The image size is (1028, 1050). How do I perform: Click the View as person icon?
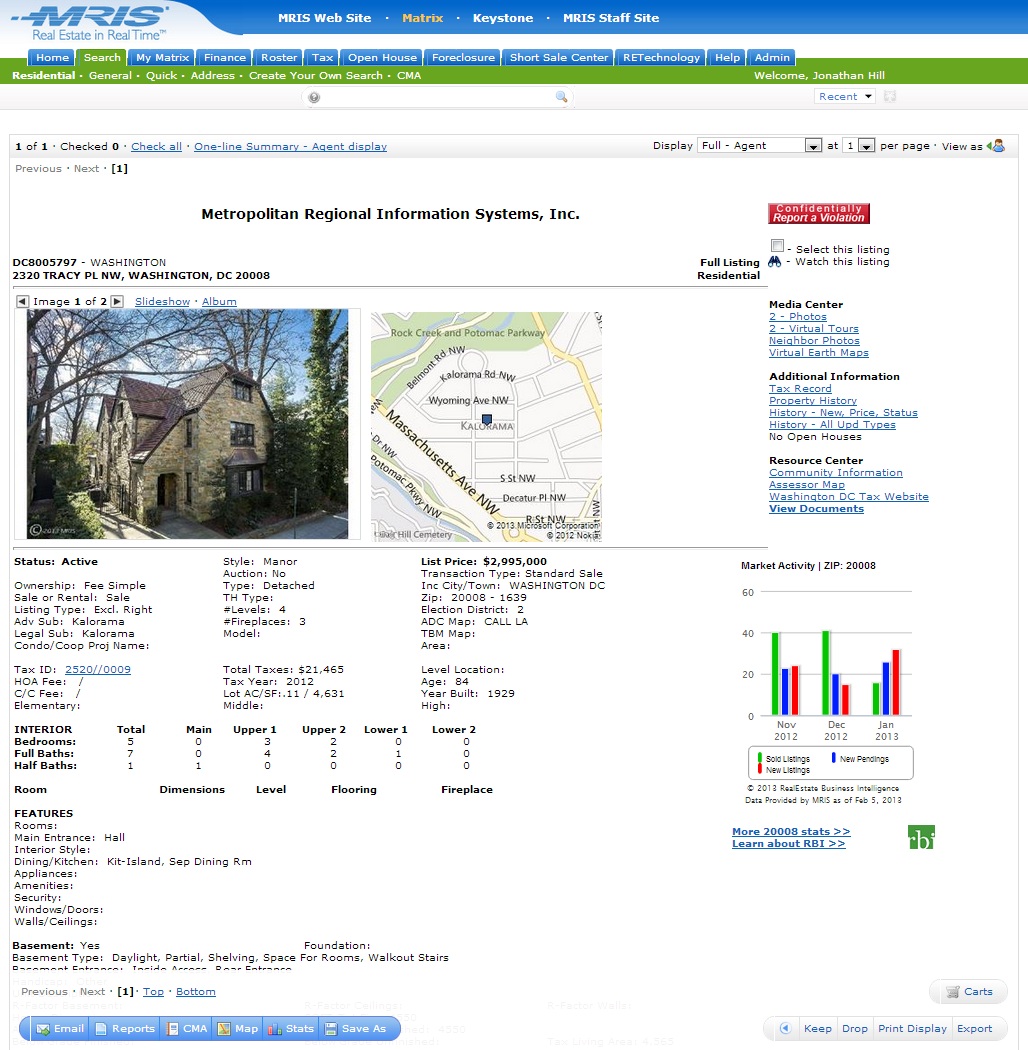[x=996, y=145]
